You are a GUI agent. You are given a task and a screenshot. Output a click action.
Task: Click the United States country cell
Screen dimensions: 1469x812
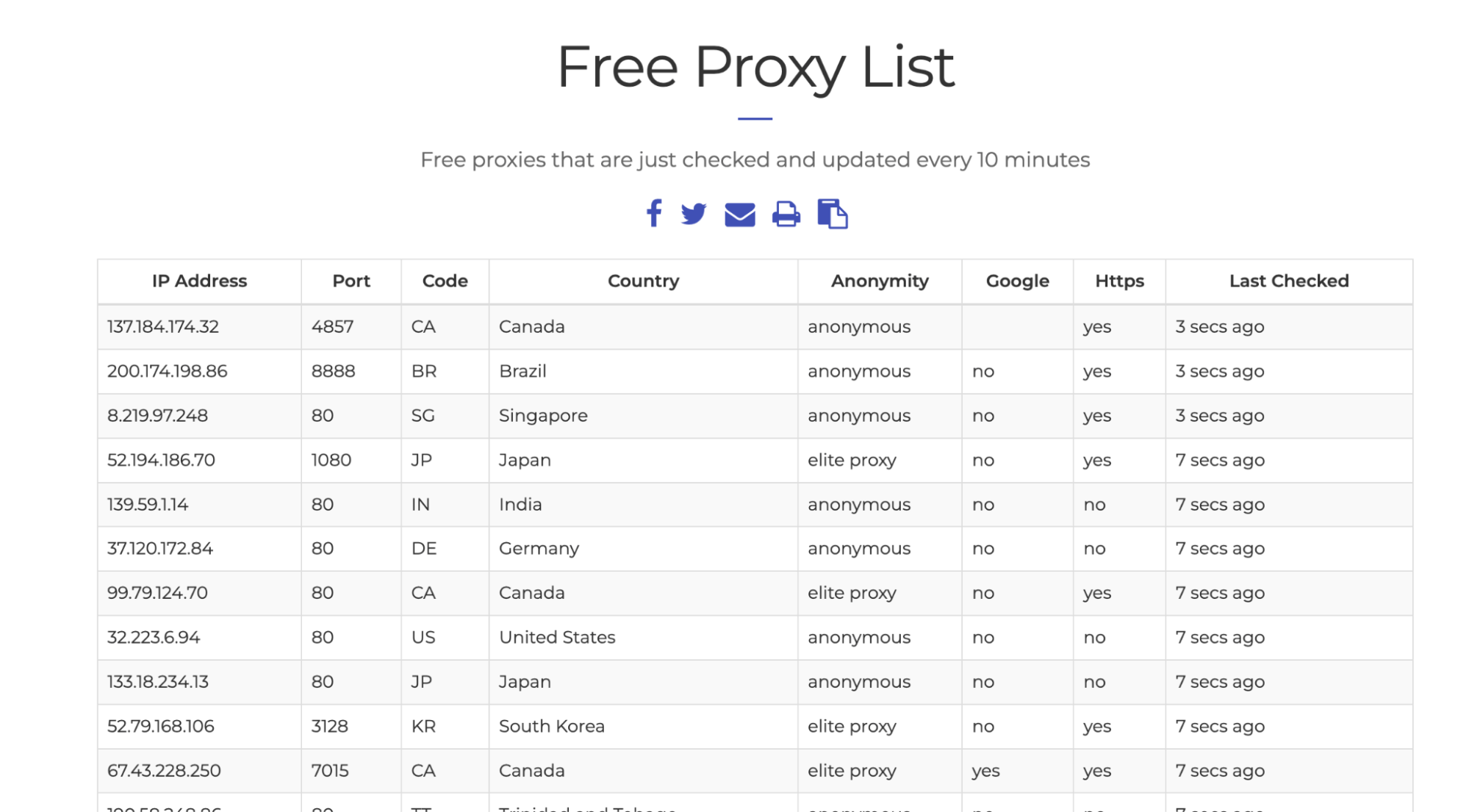[557, 637]
